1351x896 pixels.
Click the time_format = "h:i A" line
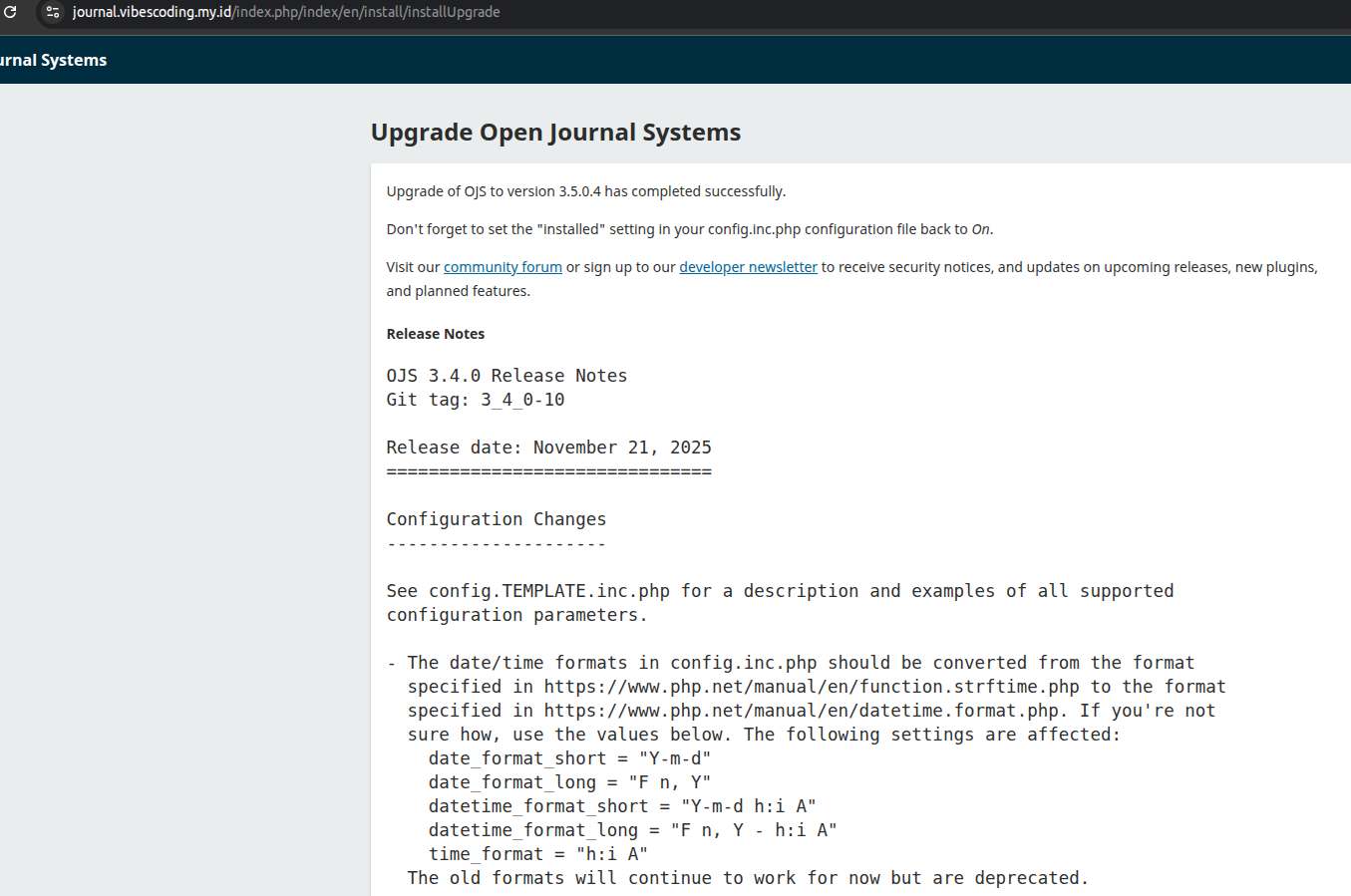(538, 854)
